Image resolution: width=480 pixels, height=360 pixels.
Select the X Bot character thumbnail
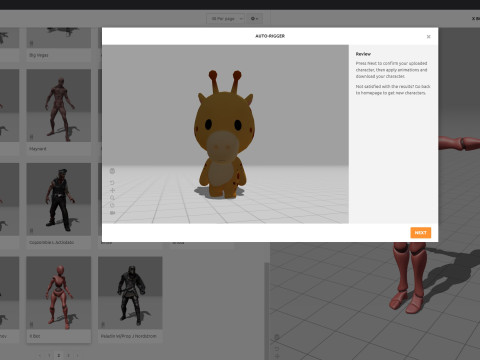[x=59, y=293]
